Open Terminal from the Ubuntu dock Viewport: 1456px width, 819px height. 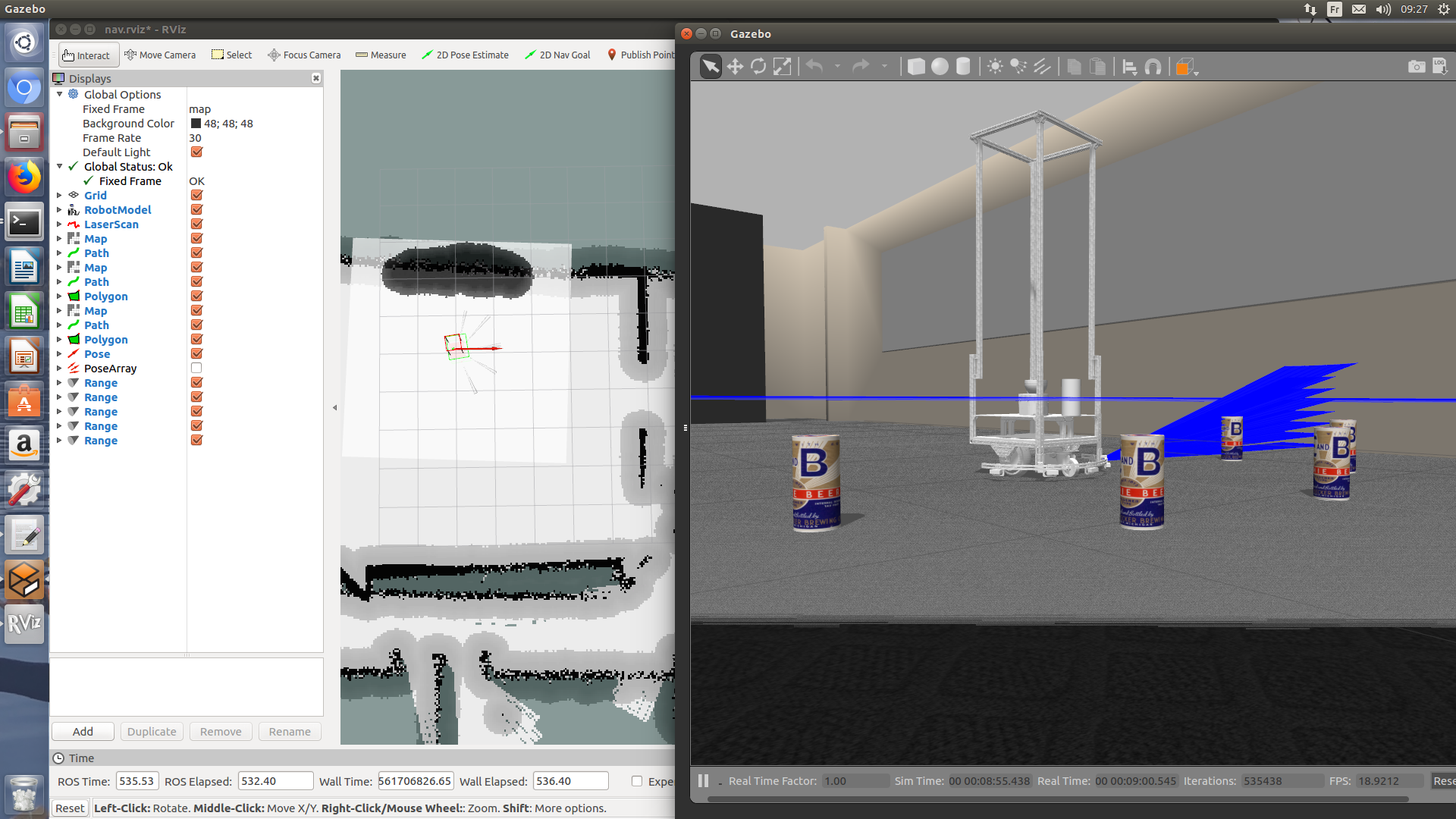pyautogui.click(x=24, y=223)
